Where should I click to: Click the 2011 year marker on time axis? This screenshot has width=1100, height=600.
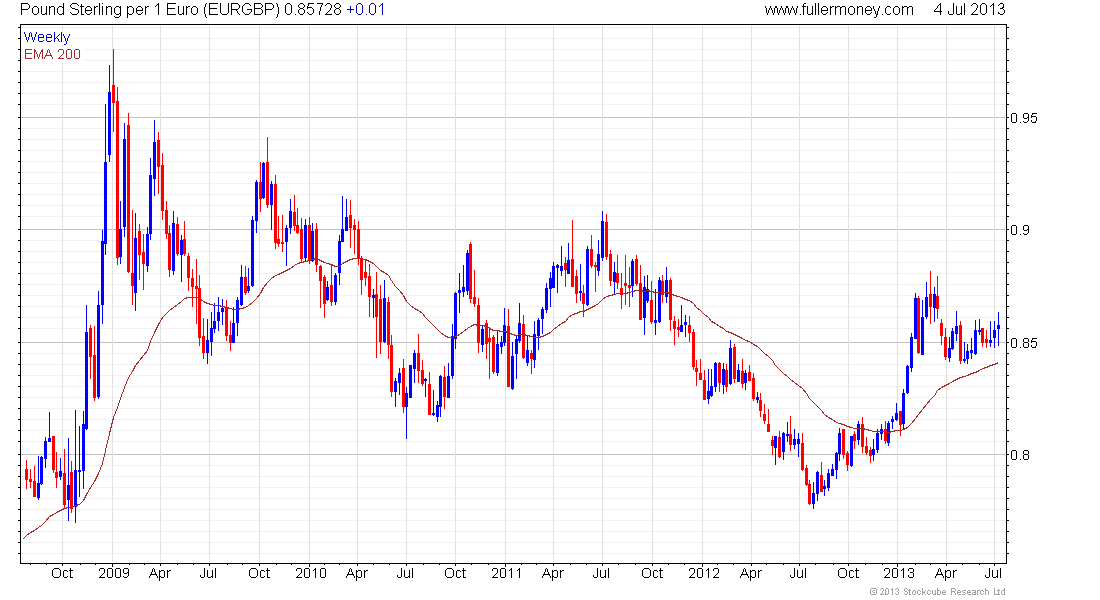coord(507,573)
